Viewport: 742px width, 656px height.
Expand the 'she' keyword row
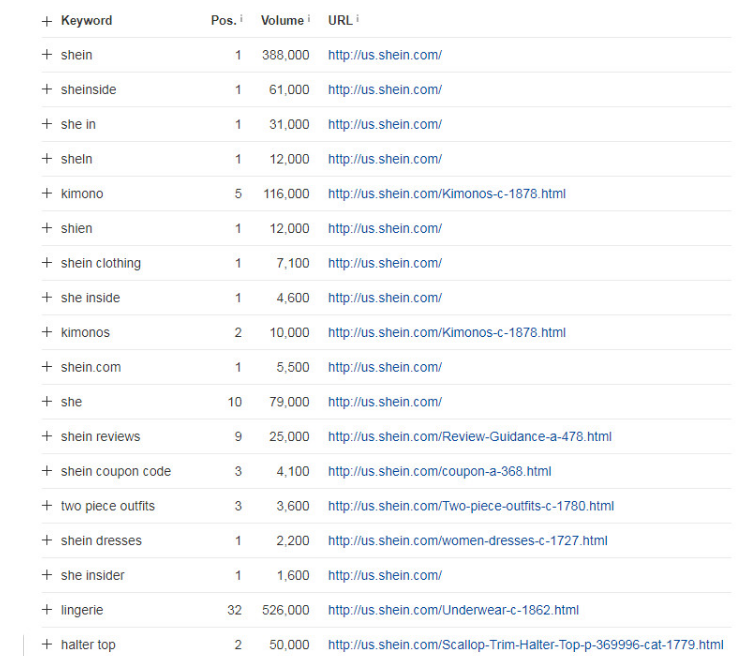click(46, 401)
